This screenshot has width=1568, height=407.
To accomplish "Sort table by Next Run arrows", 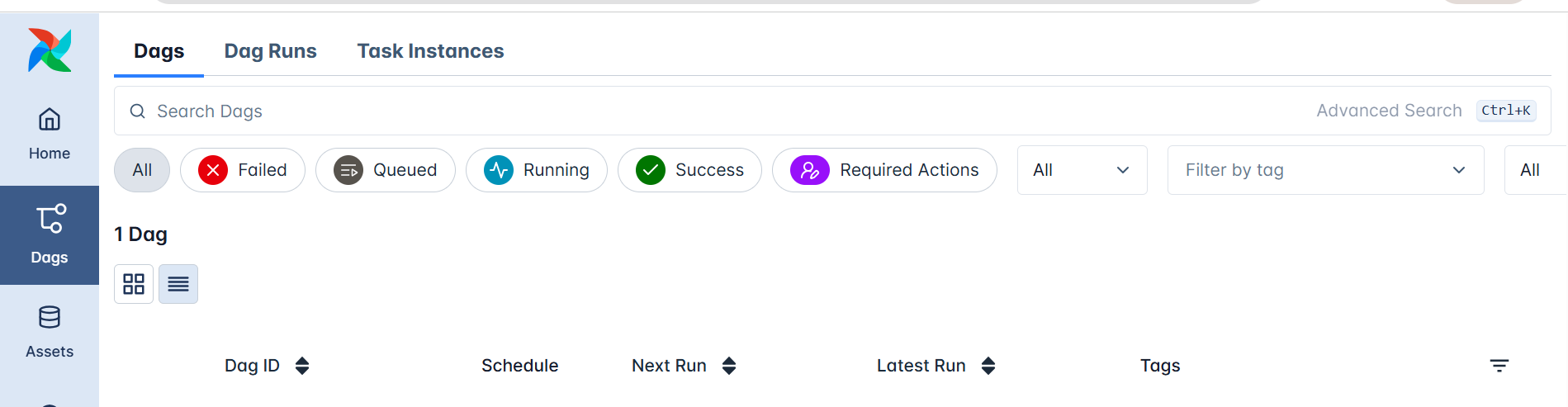I will 728,366.
